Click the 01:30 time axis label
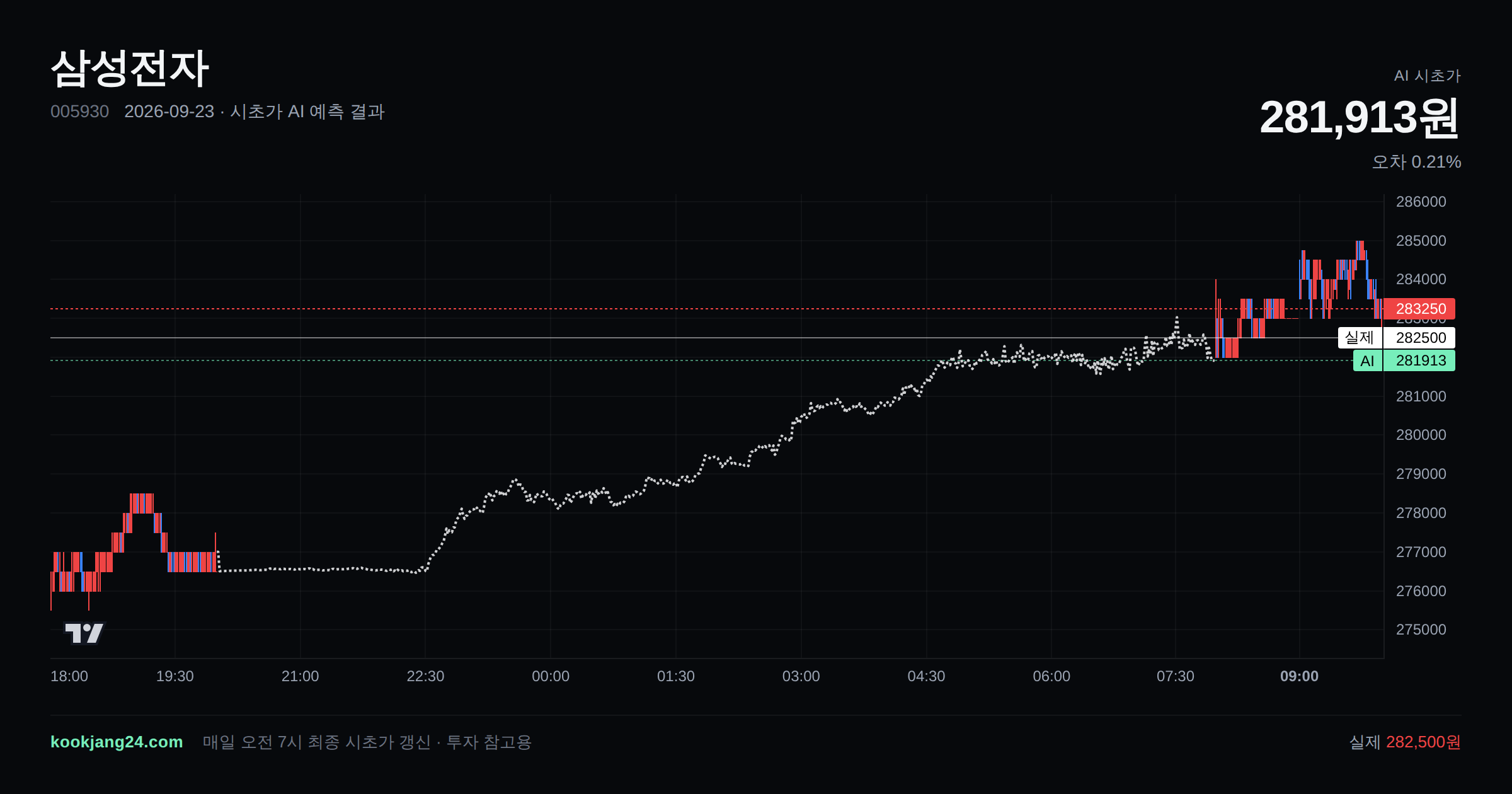Image resolution: width=1512 pixels, height=794 pixels. pos(676,676)
